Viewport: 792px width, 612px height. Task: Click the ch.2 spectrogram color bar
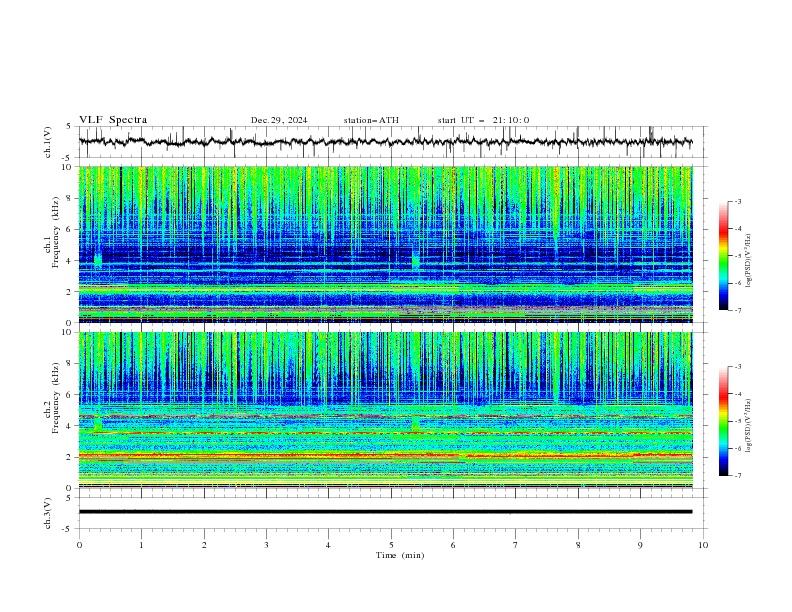(723, 421)
